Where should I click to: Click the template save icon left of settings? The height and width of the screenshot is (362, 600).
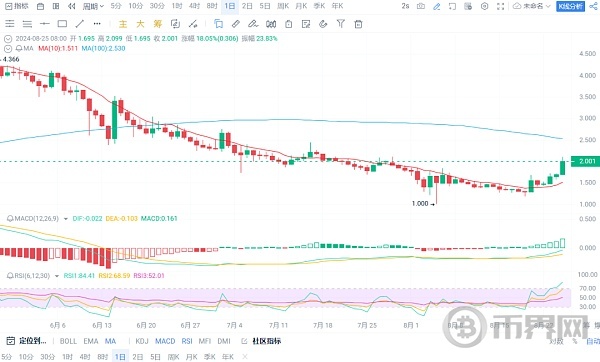pyautogui.click(x=468, y=6)
